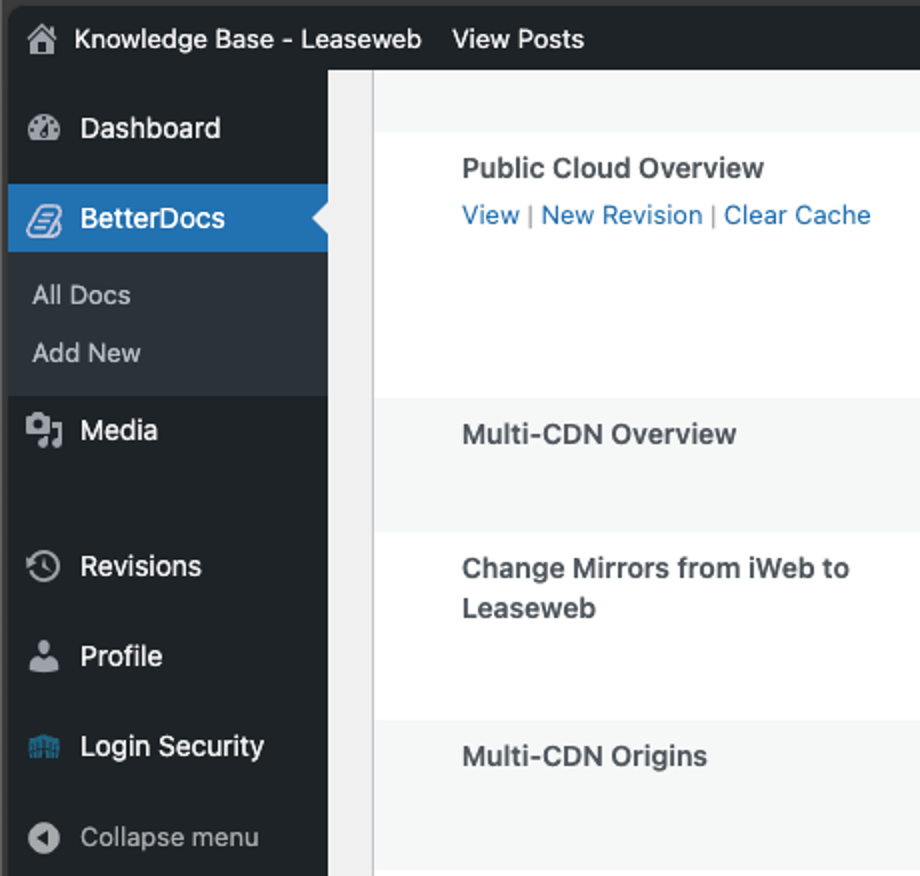Click the Profile person icon
Image resolution: width=920 pixels, height=876 pixels.
[44, 656]
